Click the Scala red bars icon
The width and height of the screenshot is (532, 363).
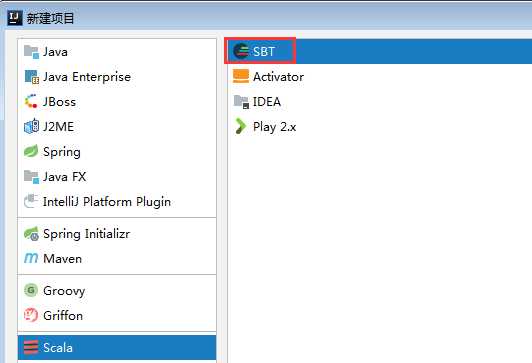coord(31,347)
